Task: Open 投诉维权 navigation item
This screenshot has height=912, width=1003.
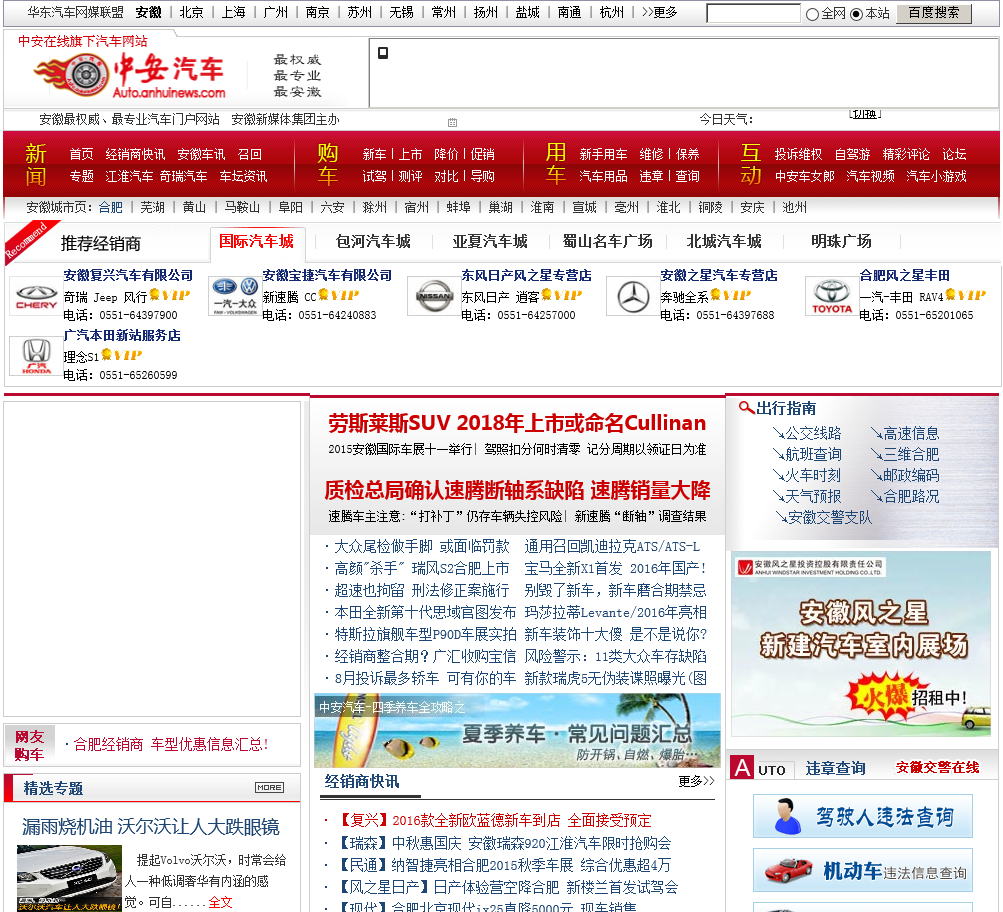Action: coord(798,154)
